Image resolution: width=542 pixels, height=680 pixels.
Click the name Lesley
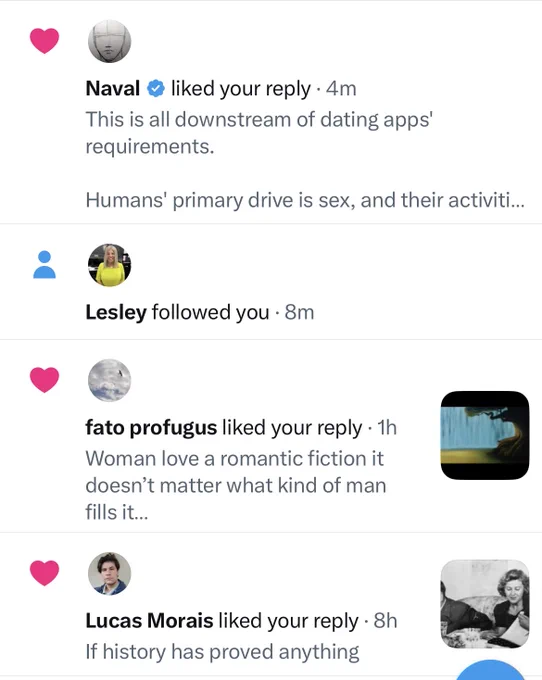[x=116, y=312]
